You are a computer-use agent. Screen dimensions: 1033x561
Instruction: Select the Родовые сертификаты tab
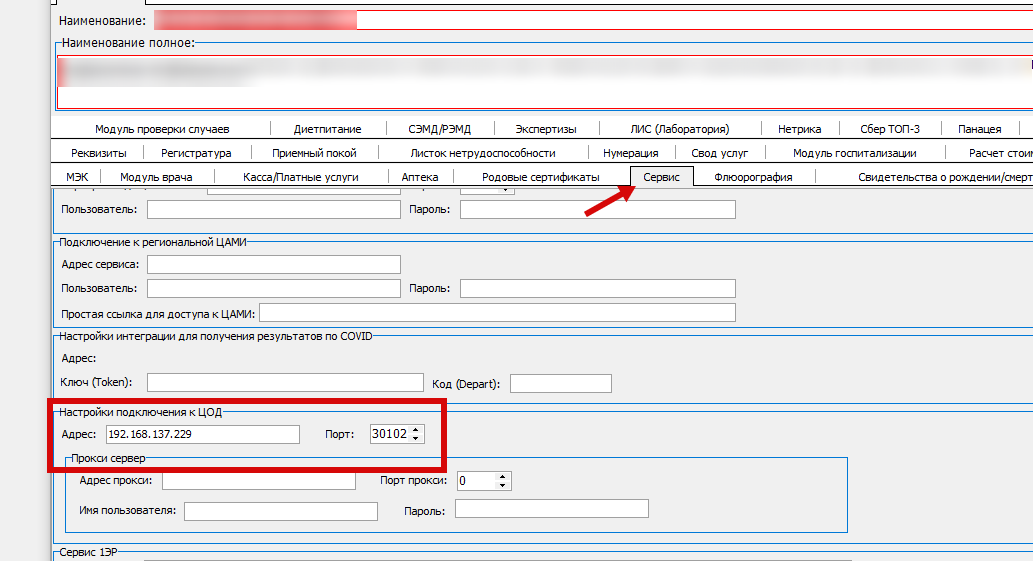(540, 177)
